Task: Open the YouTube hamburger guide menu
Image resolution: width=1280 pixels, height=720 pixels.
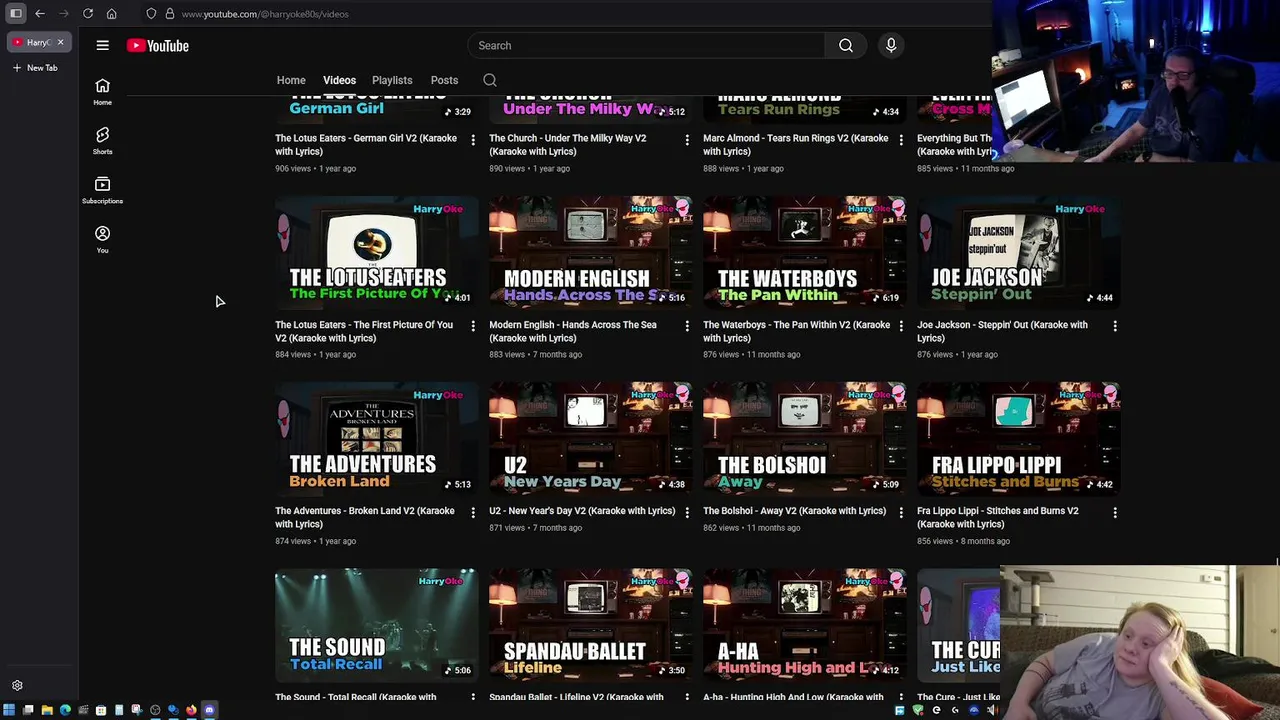Action: tap(102, 45)
